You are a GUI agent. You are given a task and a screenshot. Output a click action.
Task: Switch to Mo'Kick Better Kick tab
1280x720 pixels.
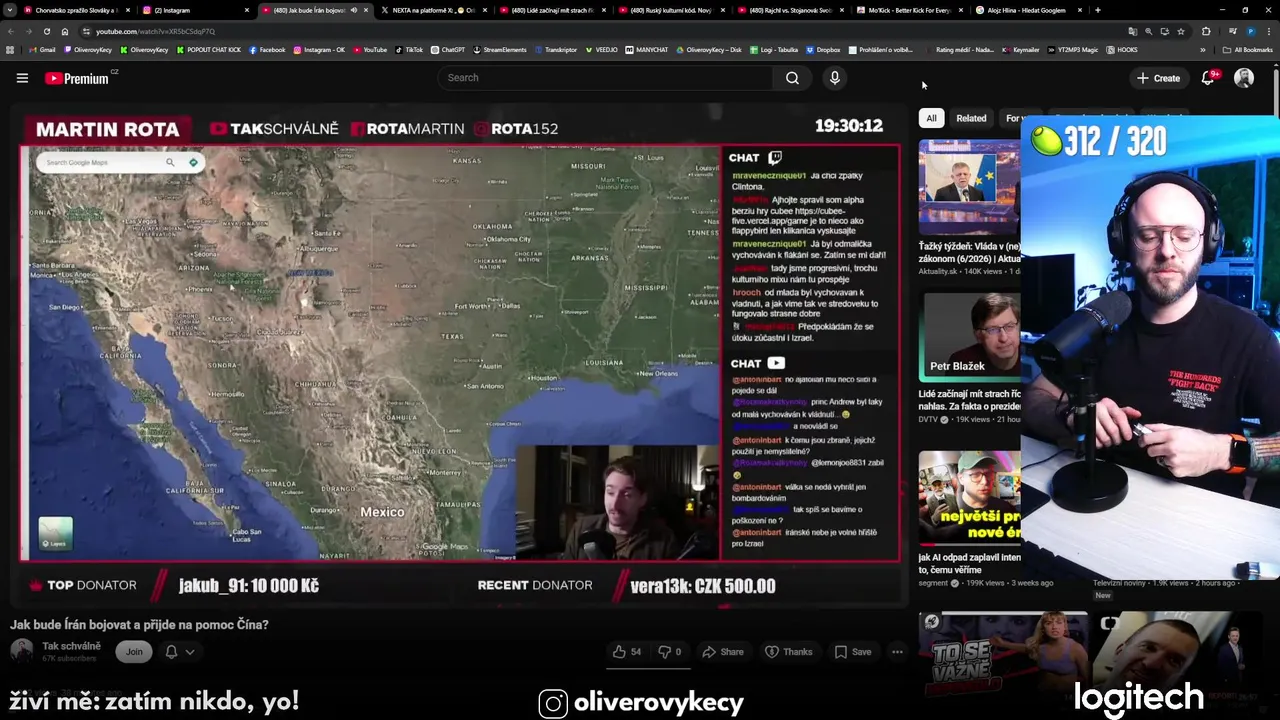click(x=906, y=10)
